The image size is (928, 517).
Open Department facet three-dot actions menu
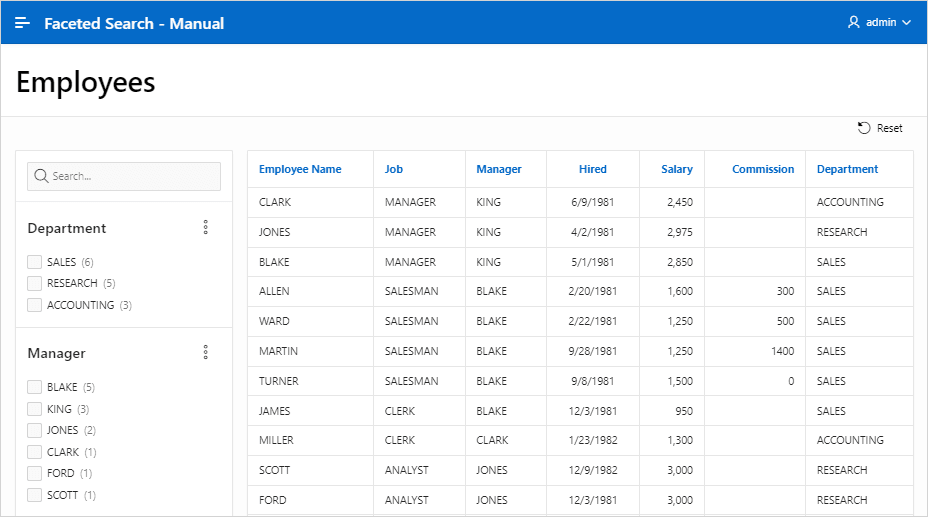pos(205,227)
